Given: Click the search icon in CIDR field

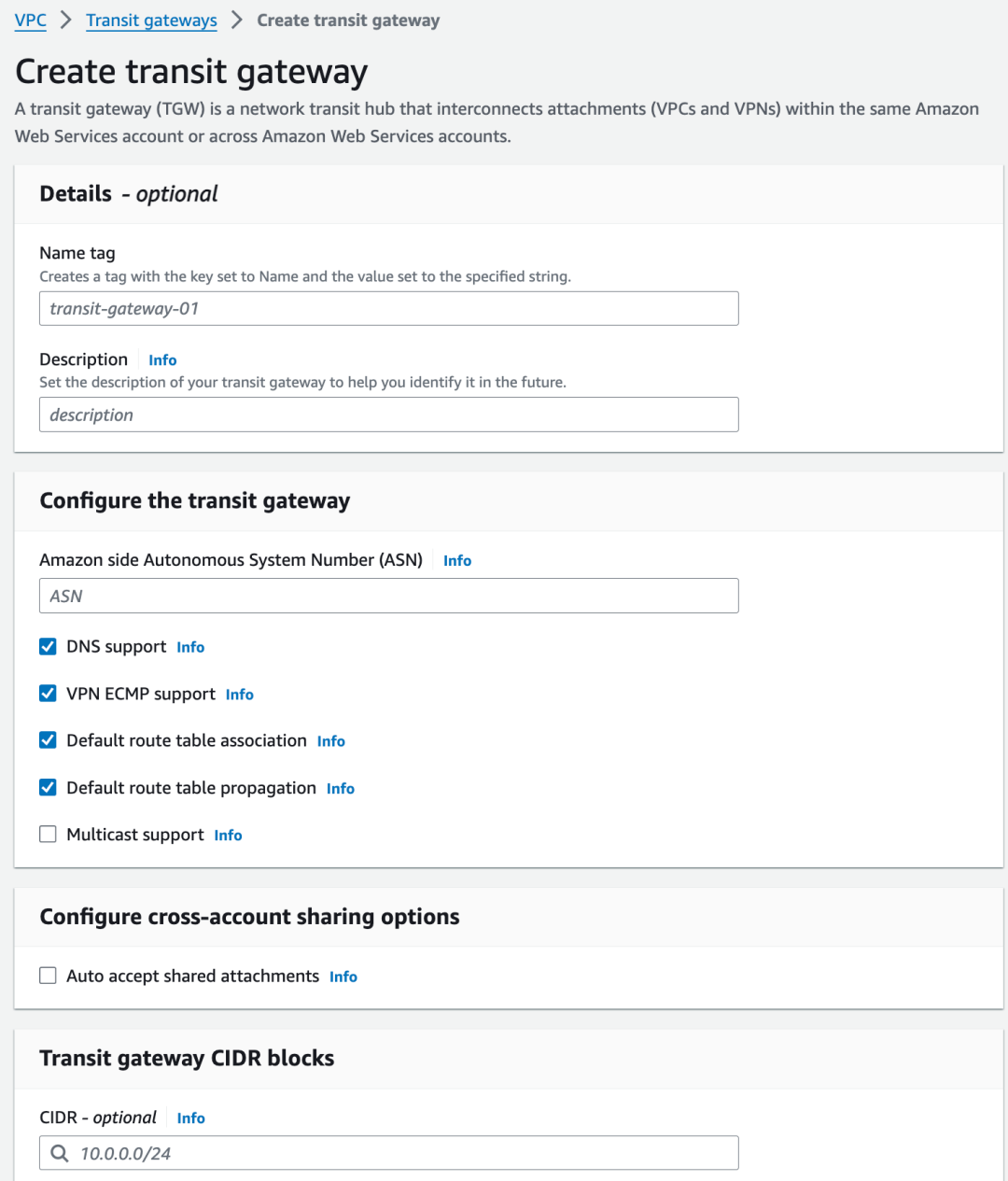Looking at the screenshot, I should point(60,1153).
